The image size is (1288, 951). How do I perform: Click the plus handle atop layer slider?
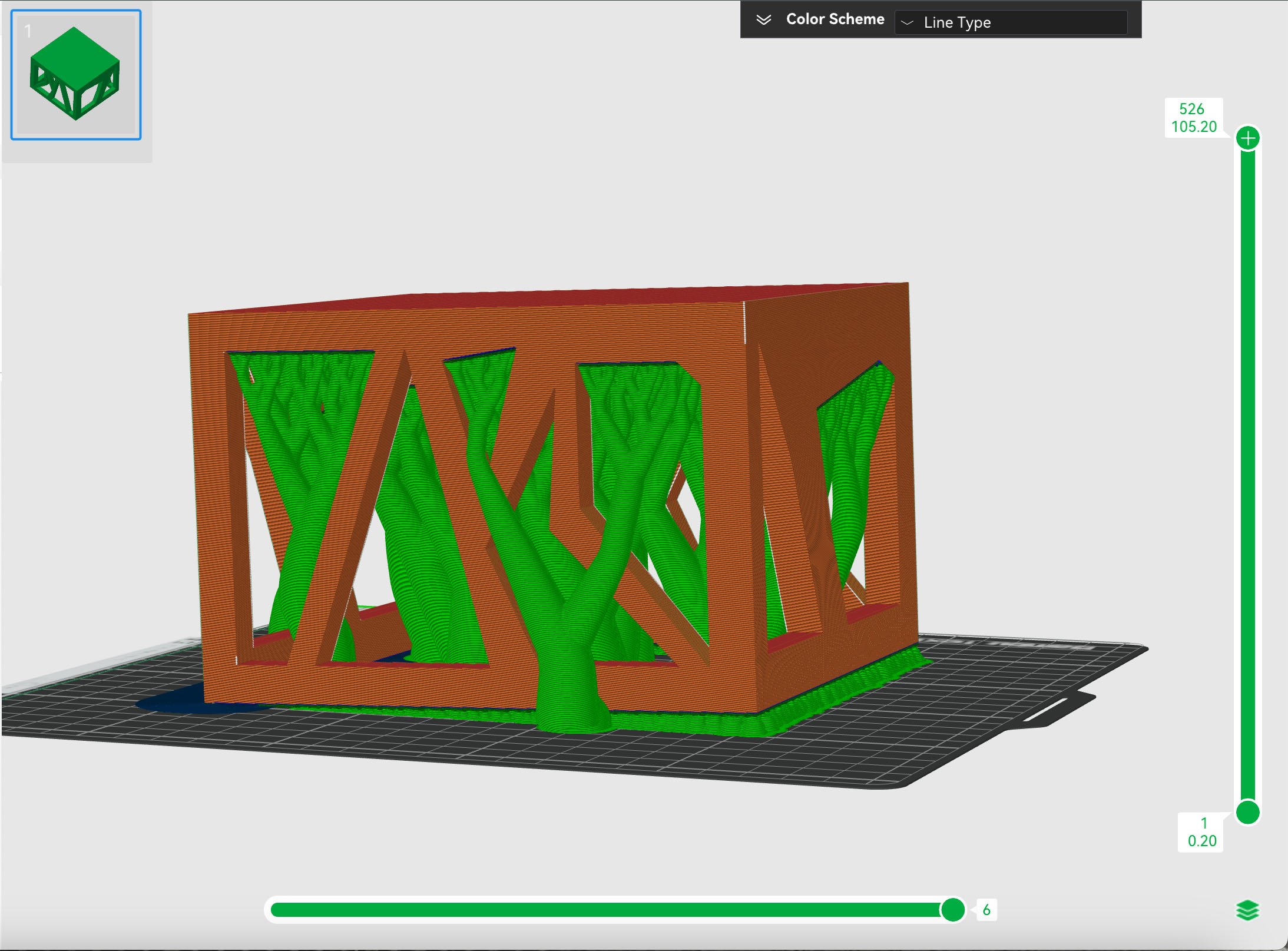click(1247, 139)
